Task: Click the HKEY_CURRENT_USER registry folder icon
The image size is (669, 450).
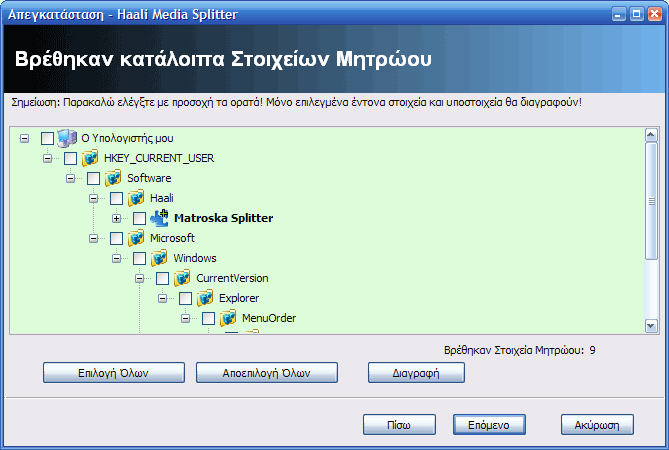Action: (90, 158)
